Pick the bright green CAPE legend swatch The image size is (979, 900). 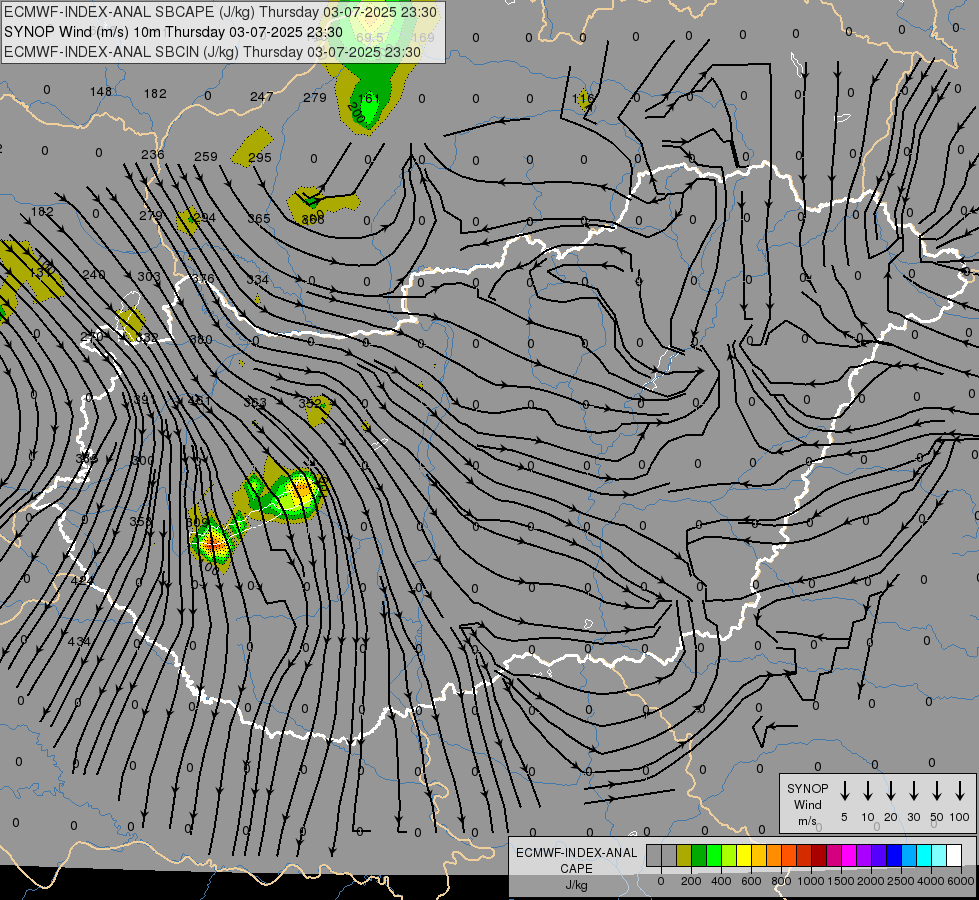pos(714,855)
